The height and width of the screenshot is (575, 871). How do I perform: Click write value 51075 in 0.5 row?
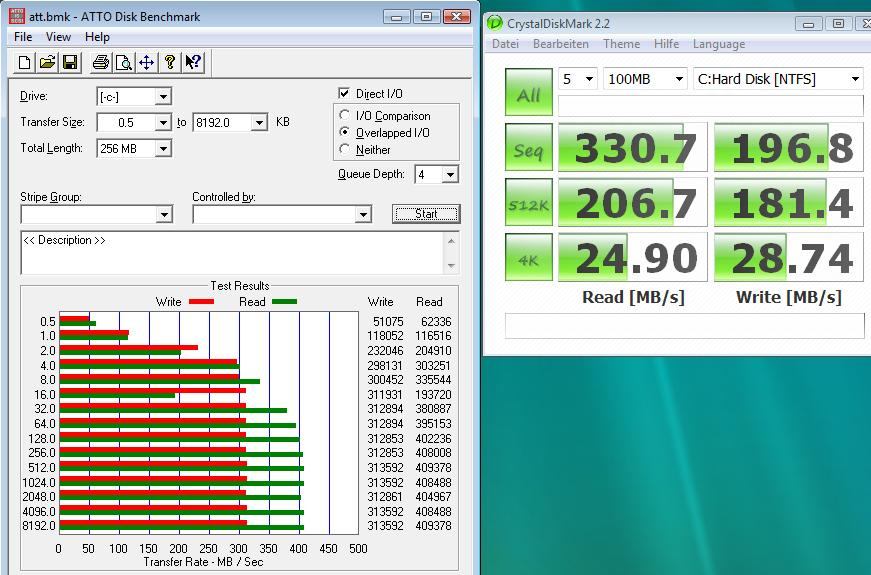pos(388,322)
